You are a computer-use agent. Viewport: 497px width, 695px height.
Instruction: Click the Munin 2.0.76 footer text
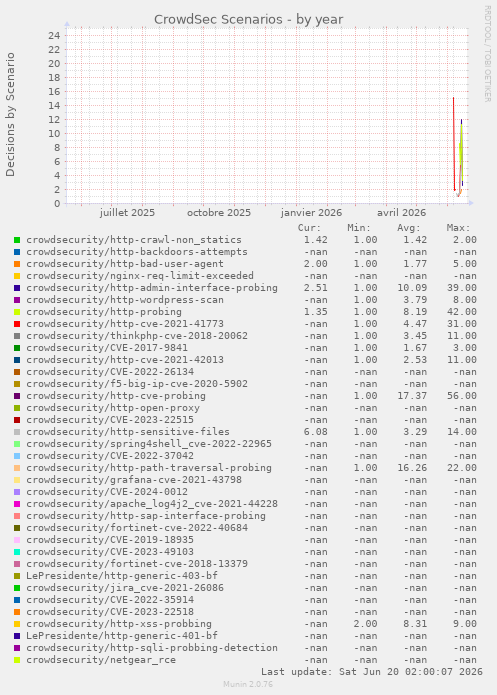[248, 684]
